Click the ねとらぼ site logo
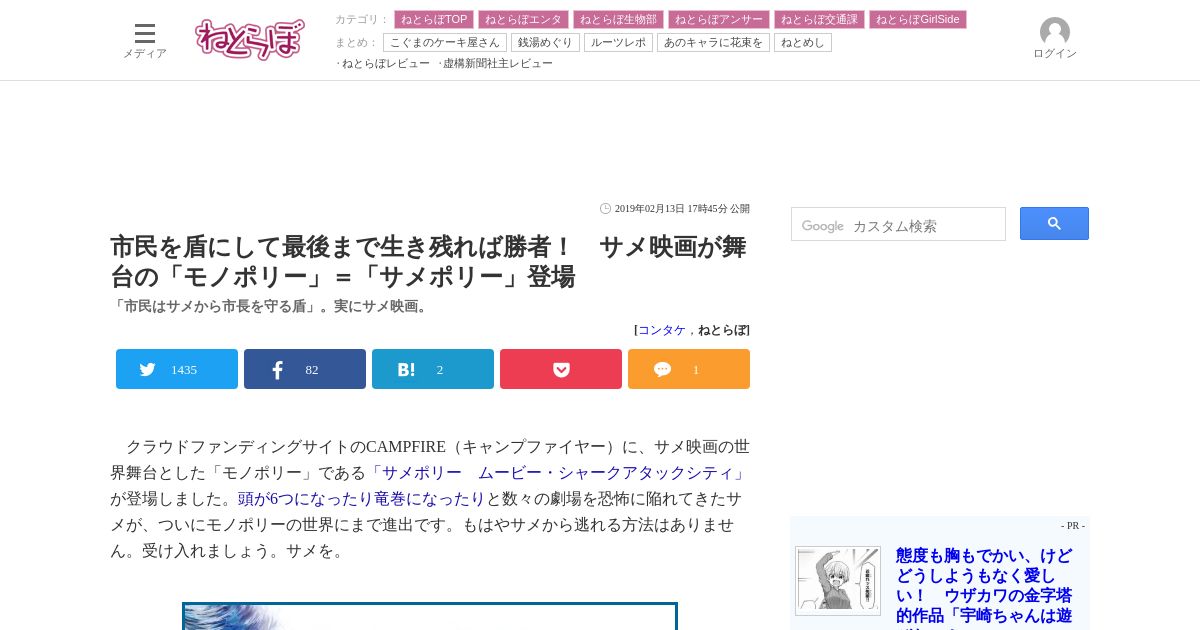Screen dimensions: 1200x630 coord(250,39)
